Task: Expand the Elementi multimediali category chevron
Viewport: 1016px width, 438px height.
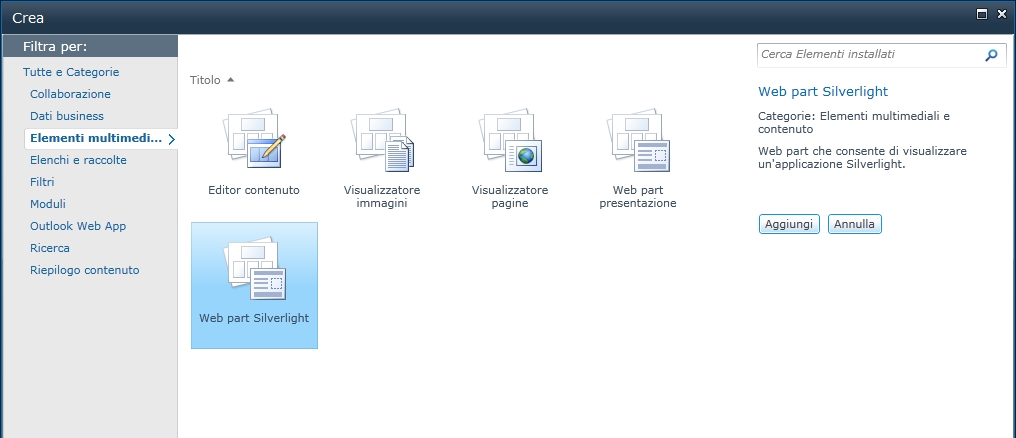Action: pyautogui.click(x=171, y=139)
